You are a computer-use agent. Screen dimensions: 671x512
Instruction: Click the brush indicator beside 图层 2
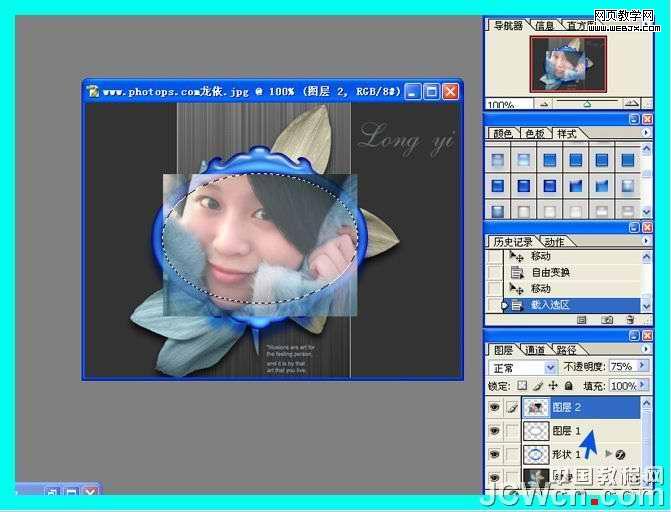512,408
